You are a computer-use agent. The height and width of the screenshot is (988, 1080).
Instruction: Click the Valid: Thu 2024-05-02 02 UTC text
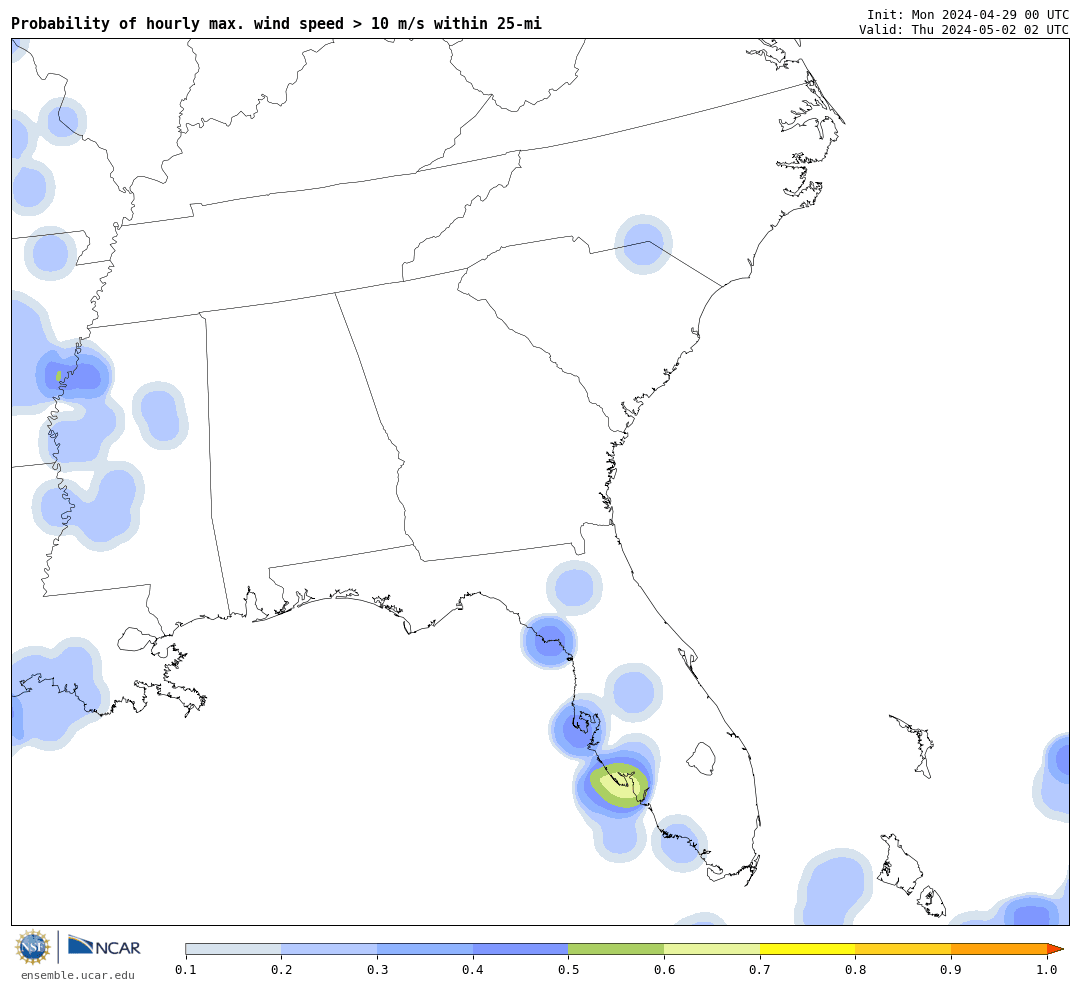point(964,30)
